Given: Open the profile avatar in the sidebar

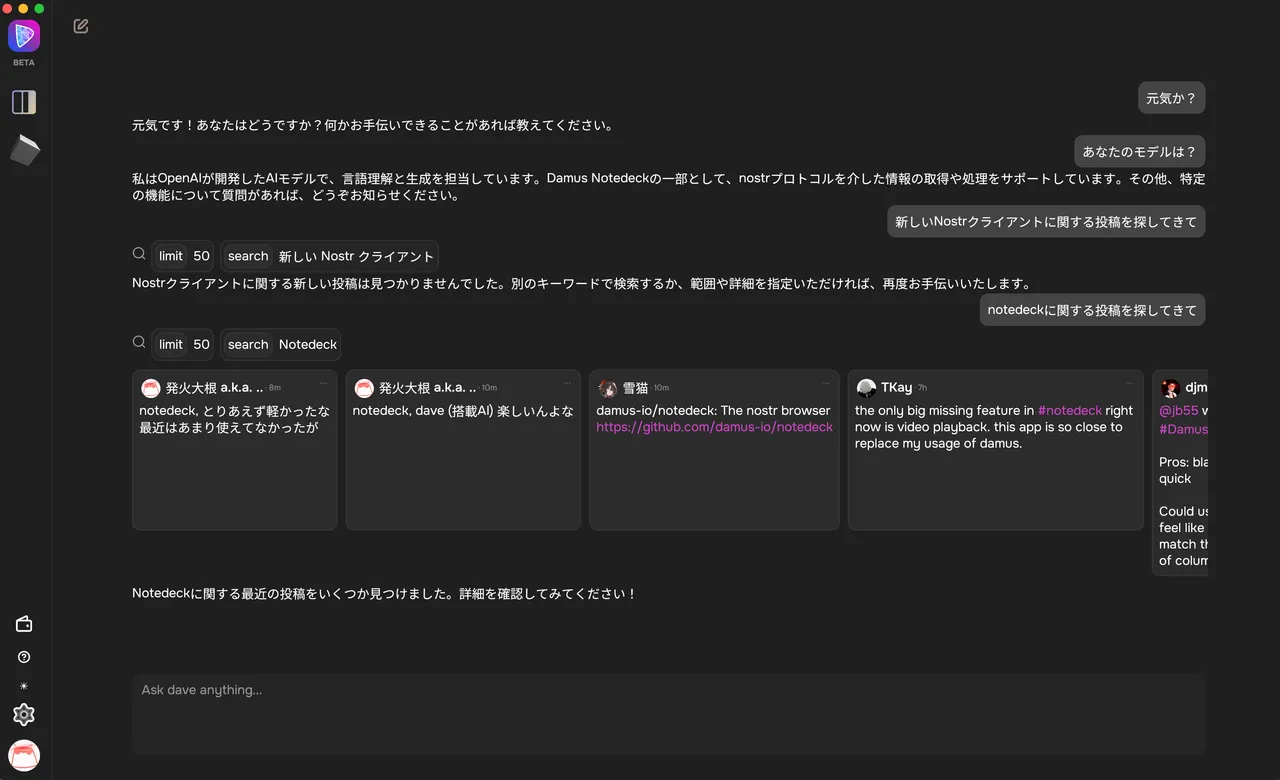Looking at the screenshot, I should tap(24, 756).
